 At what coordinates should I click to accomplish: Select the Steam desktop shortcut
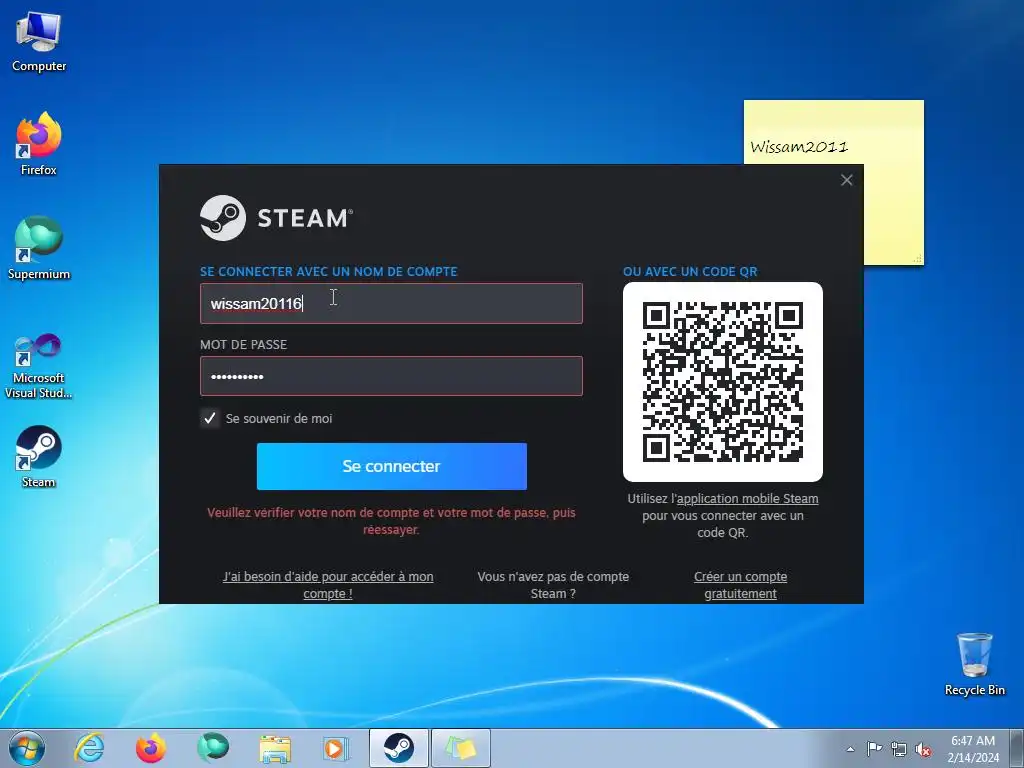pos(39,457)
